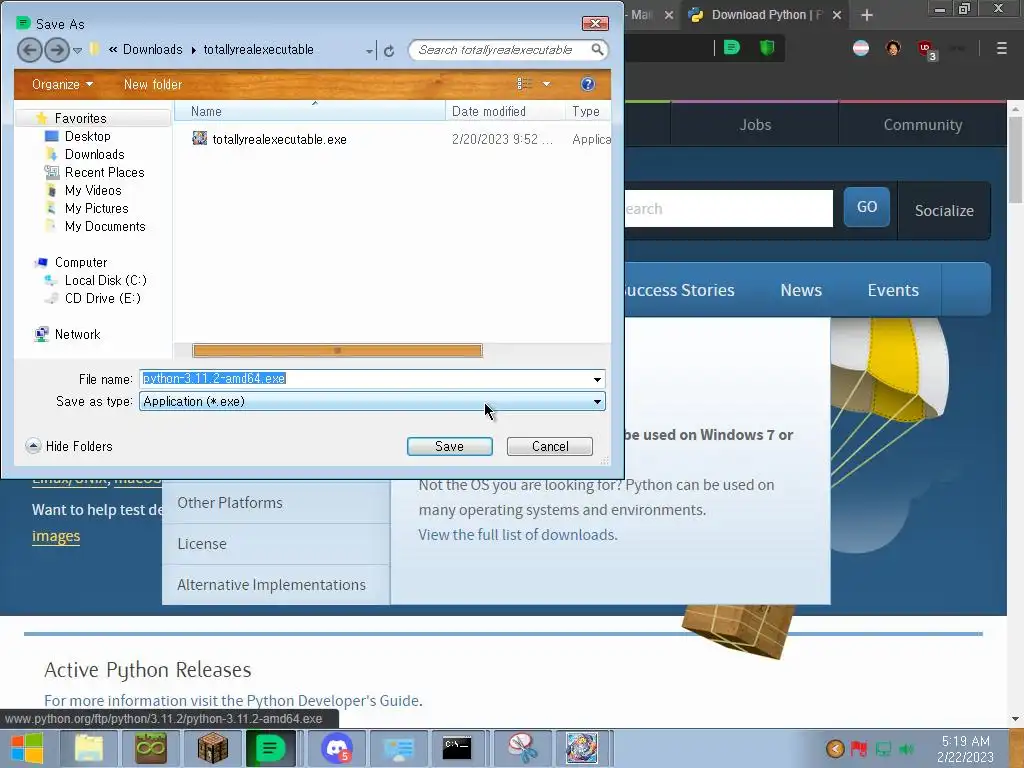This screenshot has height=768, width=1024.
Task: Open the Save as type combo box
Action: click(x=372, y=402)
